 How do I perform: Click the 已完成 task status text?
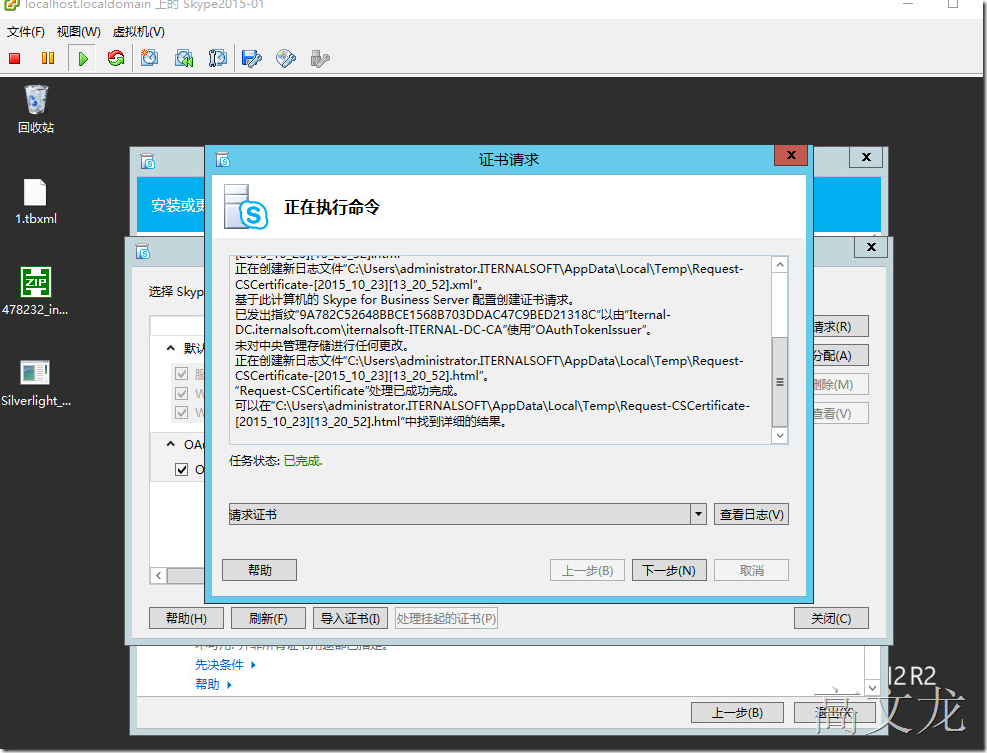(303, 461)
